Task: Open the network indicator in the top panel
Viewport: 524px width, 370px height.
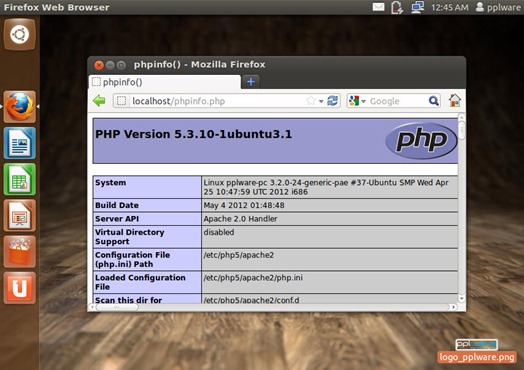Action: click(417, 7)
